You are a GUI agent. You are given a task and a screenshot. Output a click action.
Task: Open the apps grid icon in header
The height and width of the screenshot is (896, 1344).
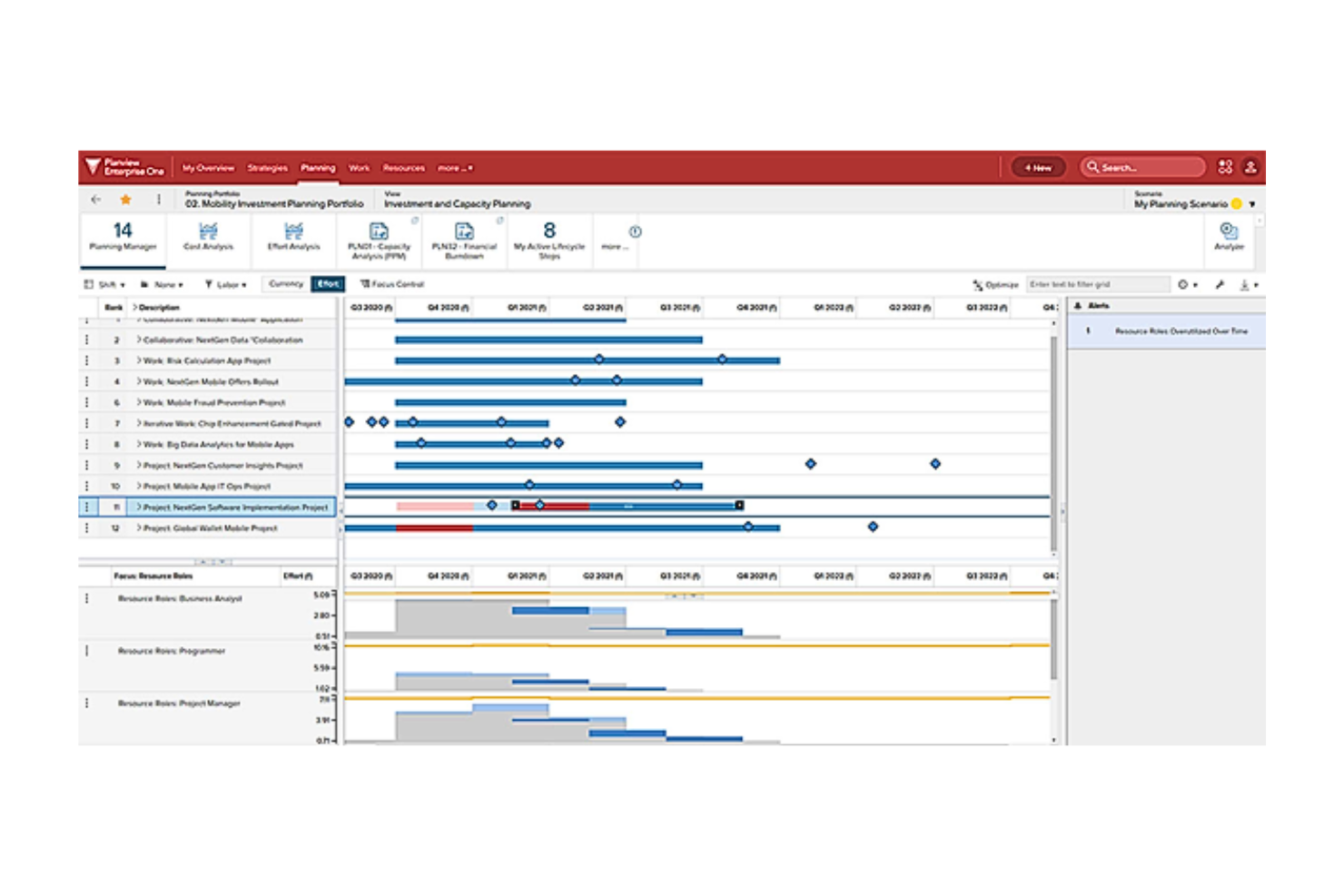click(x=1225, y=167)
